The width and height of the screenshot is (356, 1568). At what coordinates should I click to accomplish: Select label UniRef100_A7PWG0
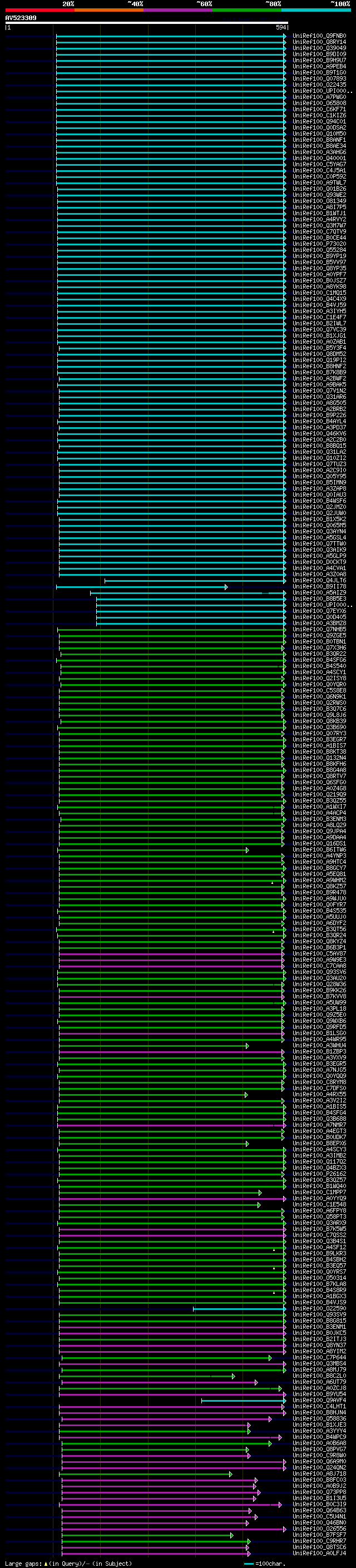click(319, 97)
